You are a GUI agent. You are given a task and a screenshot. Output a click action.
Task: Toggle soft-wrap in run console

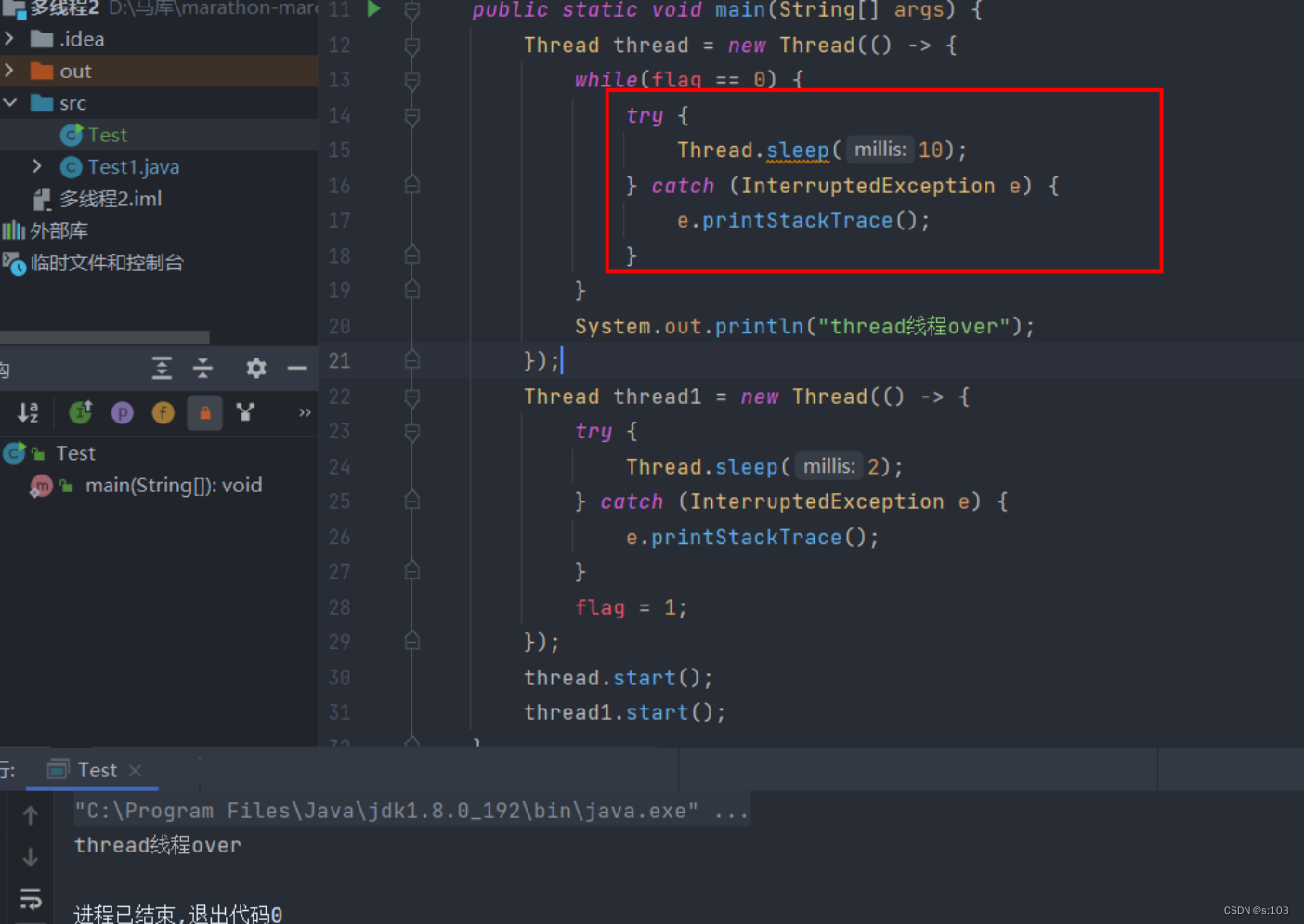point(31,898)
